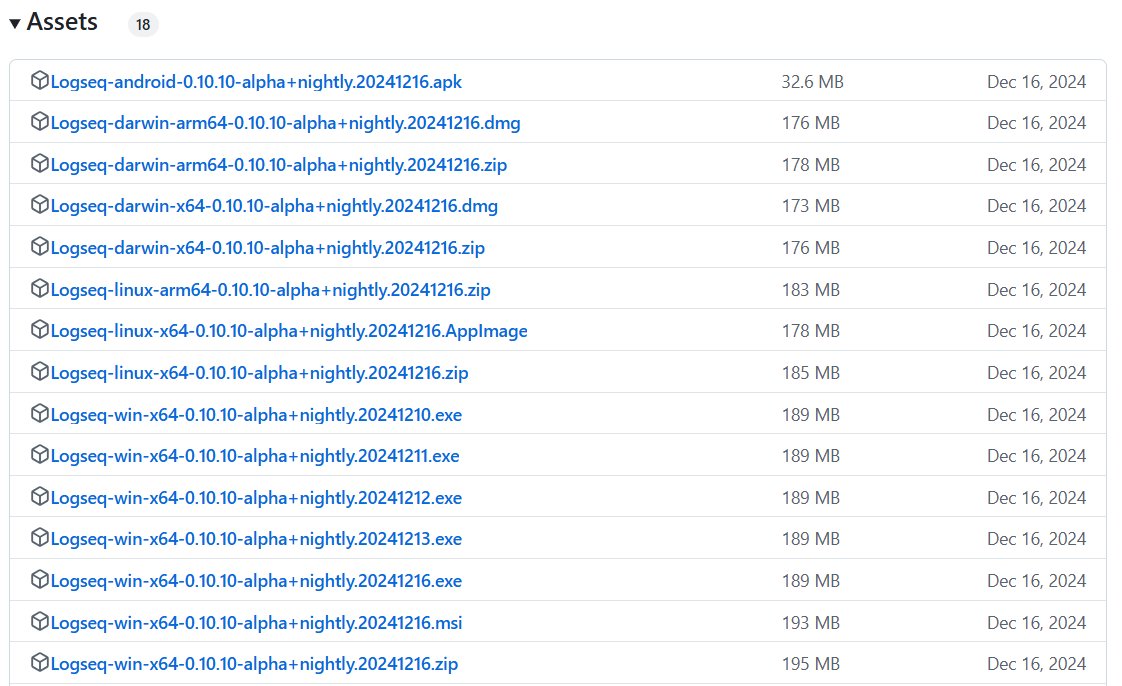Image resolution: width=1122 pixels, height=686 pixels.
Task: Click the 32.6 MB size of android apk
Action: (x=812, y=82)
